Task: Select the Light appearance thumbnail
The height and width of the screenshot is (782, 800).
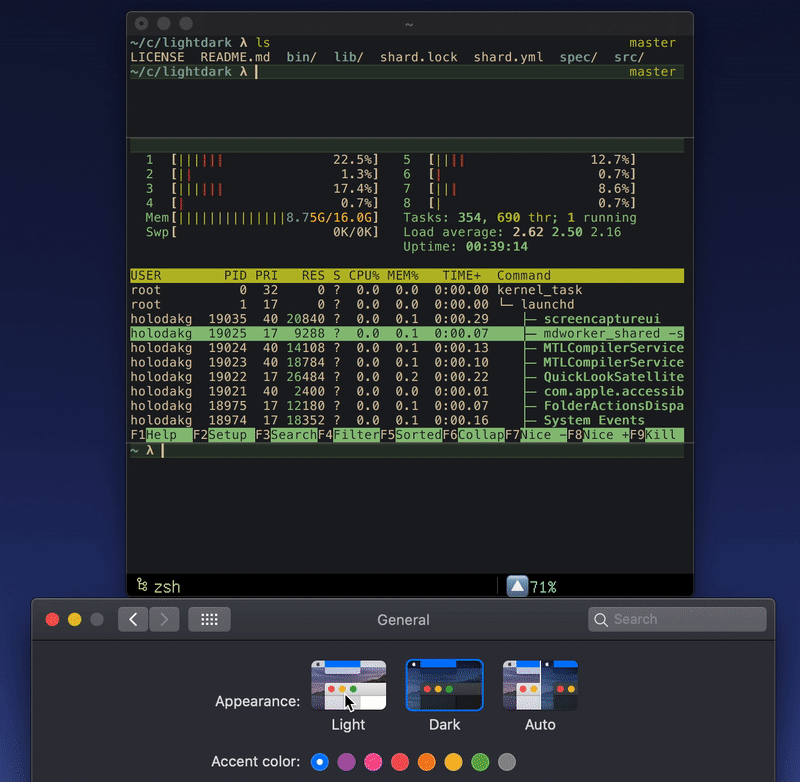Action: (348, 685)
